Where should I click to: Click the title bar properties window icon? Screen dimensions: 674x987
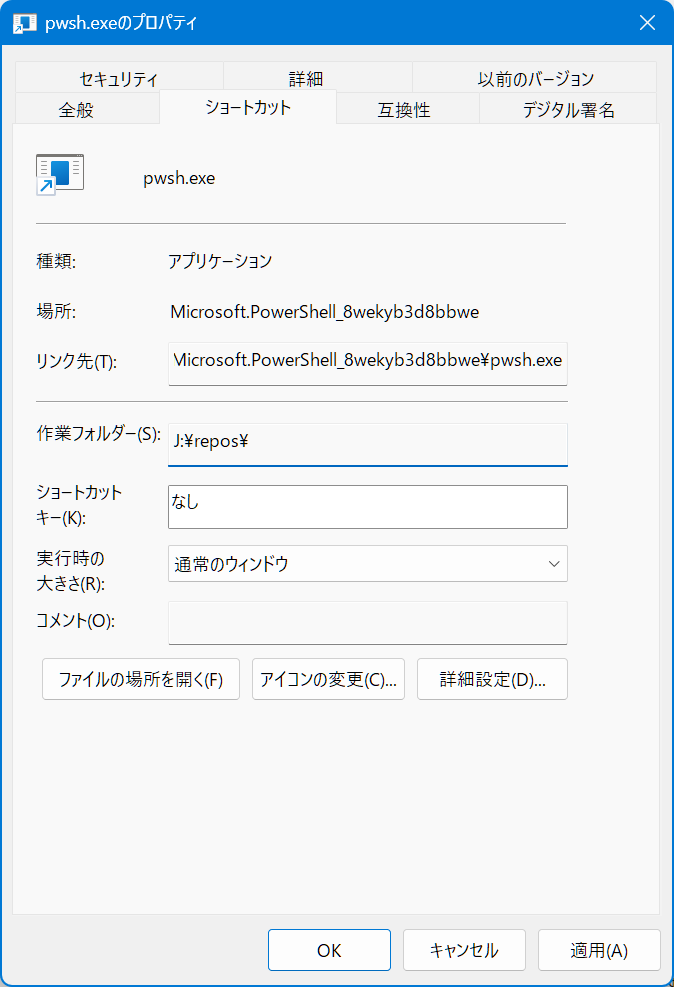tap(24, 23)
